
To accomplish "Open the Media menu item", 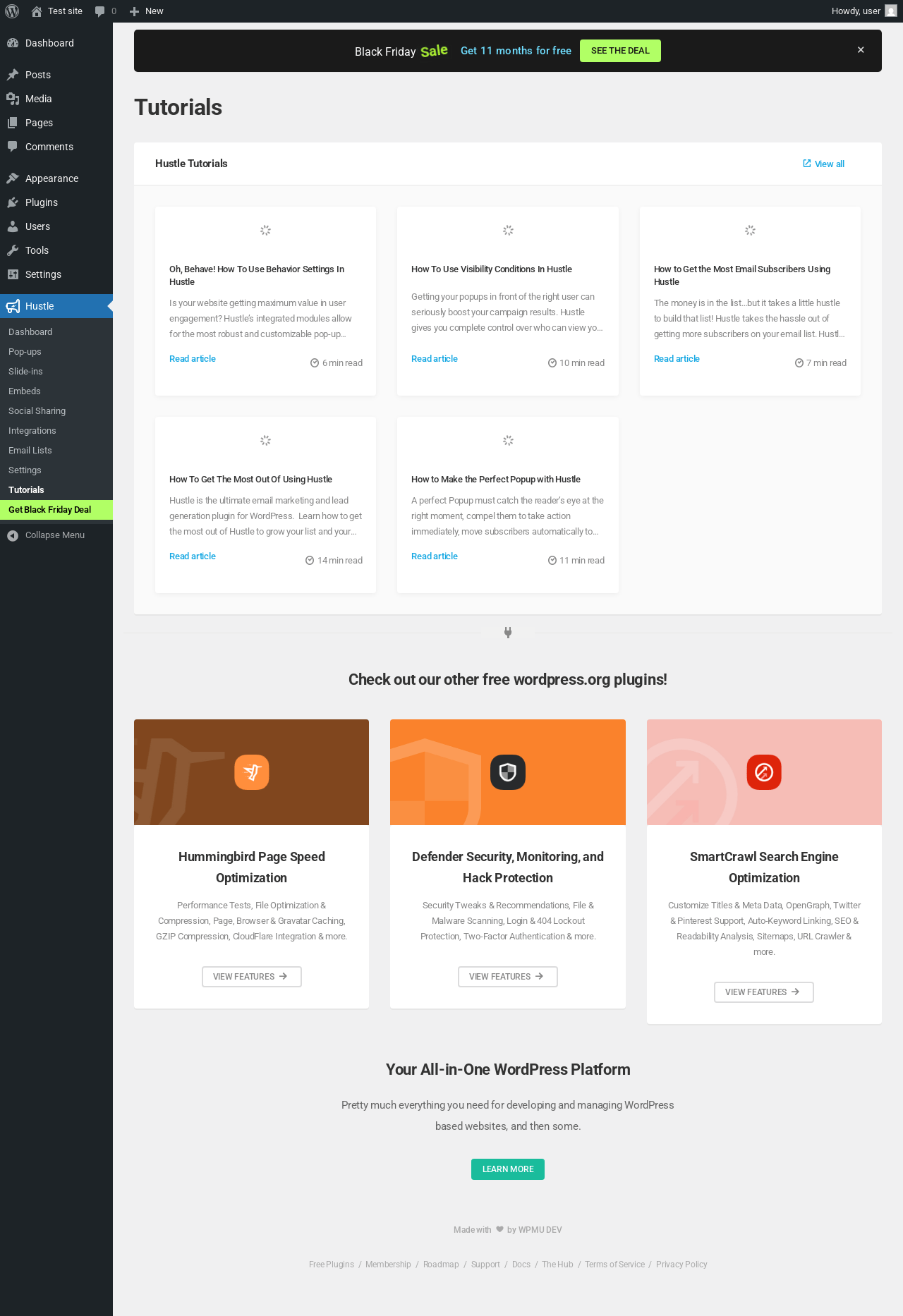I will pyautogui.click(x=56, y=99).
